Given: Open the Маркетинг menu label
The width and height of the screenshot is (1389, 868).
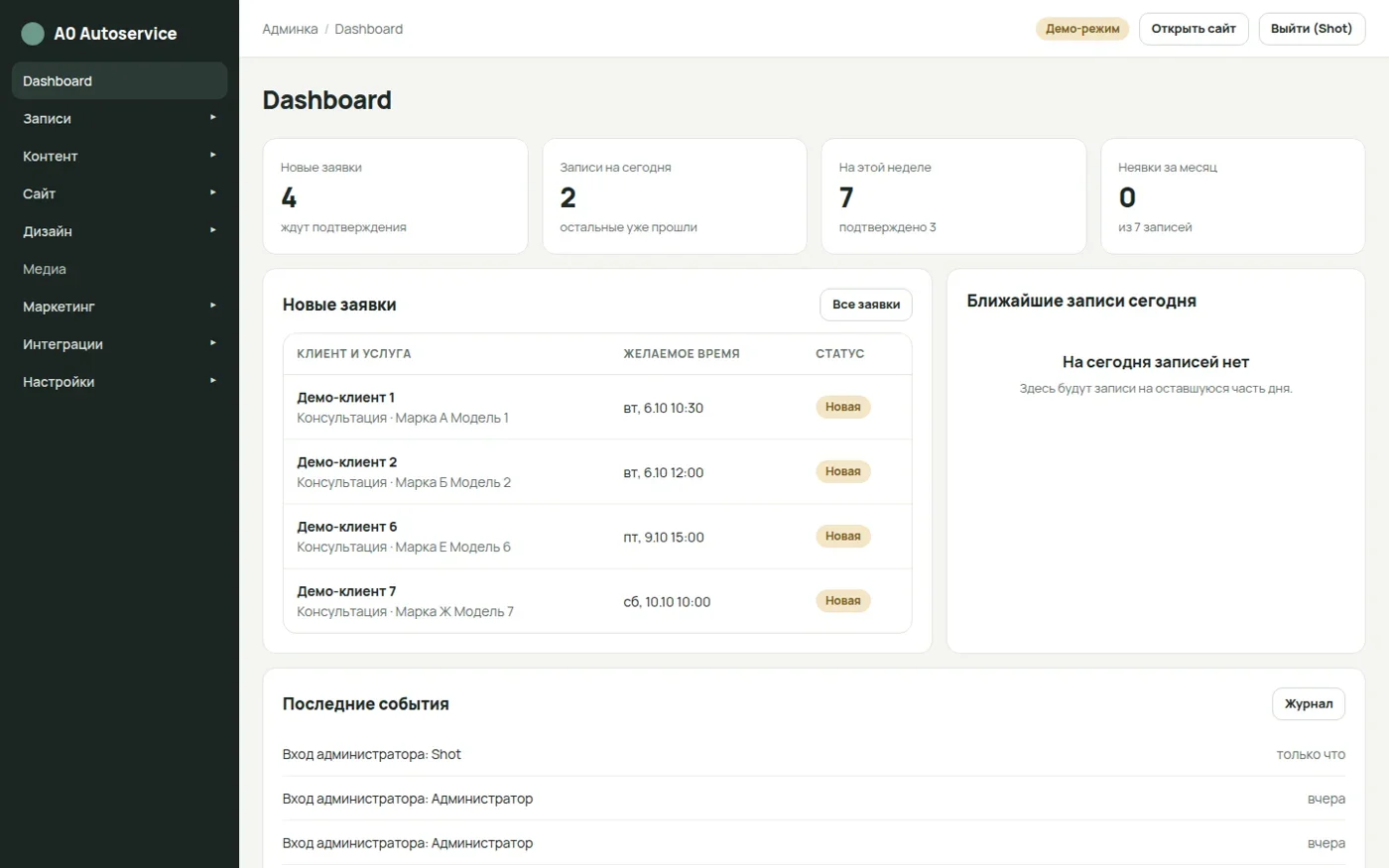Looking at the screenshot, I should pyautogui.click(x=59, y=308).
